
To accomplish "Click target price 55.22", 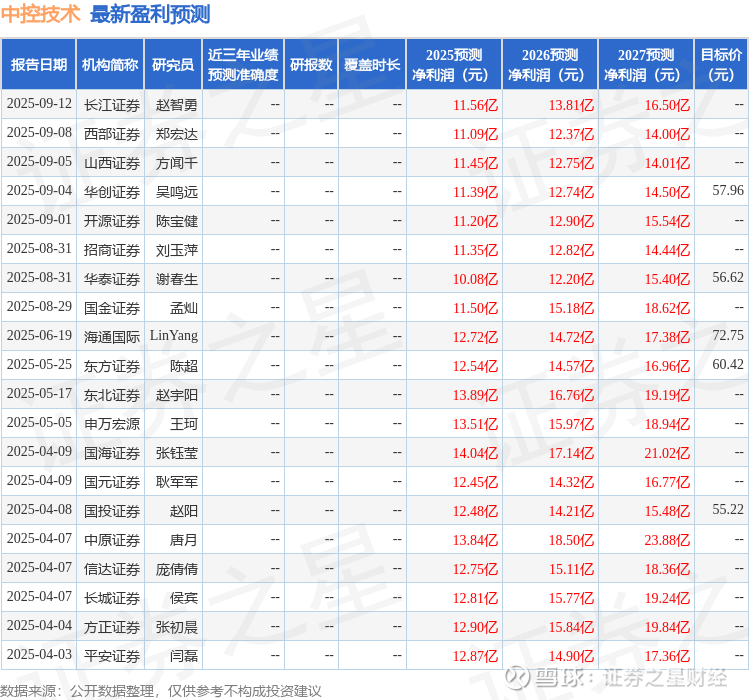I will click(728, 509).
